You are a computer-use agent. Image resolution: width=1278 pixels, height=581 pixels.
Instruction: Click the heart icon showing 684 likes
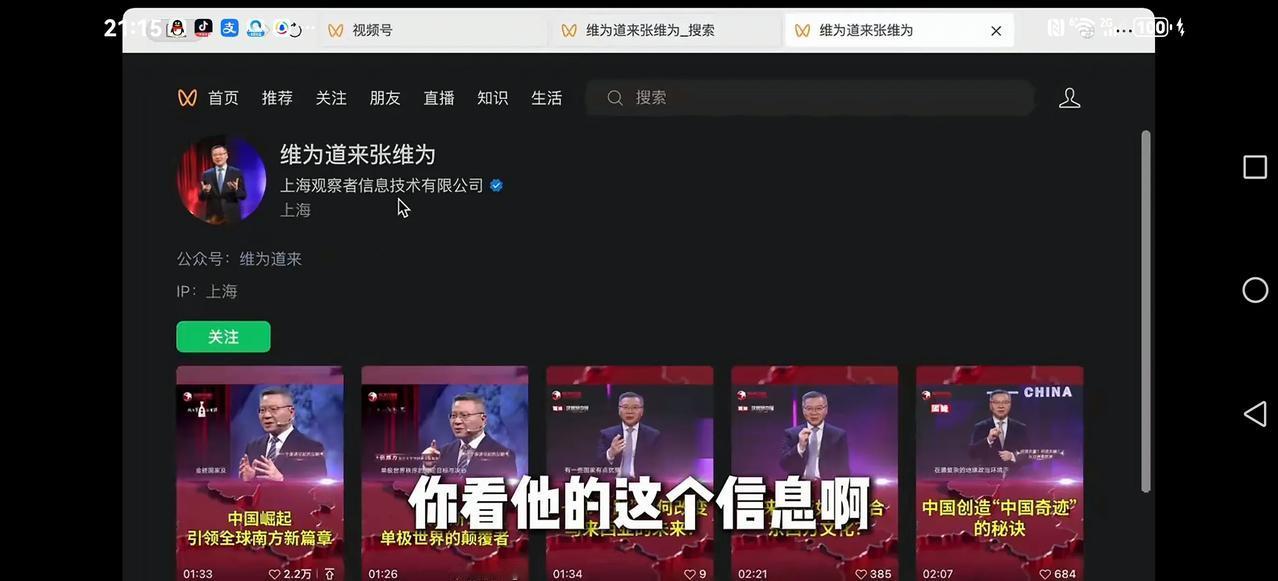pos(1045,574)
